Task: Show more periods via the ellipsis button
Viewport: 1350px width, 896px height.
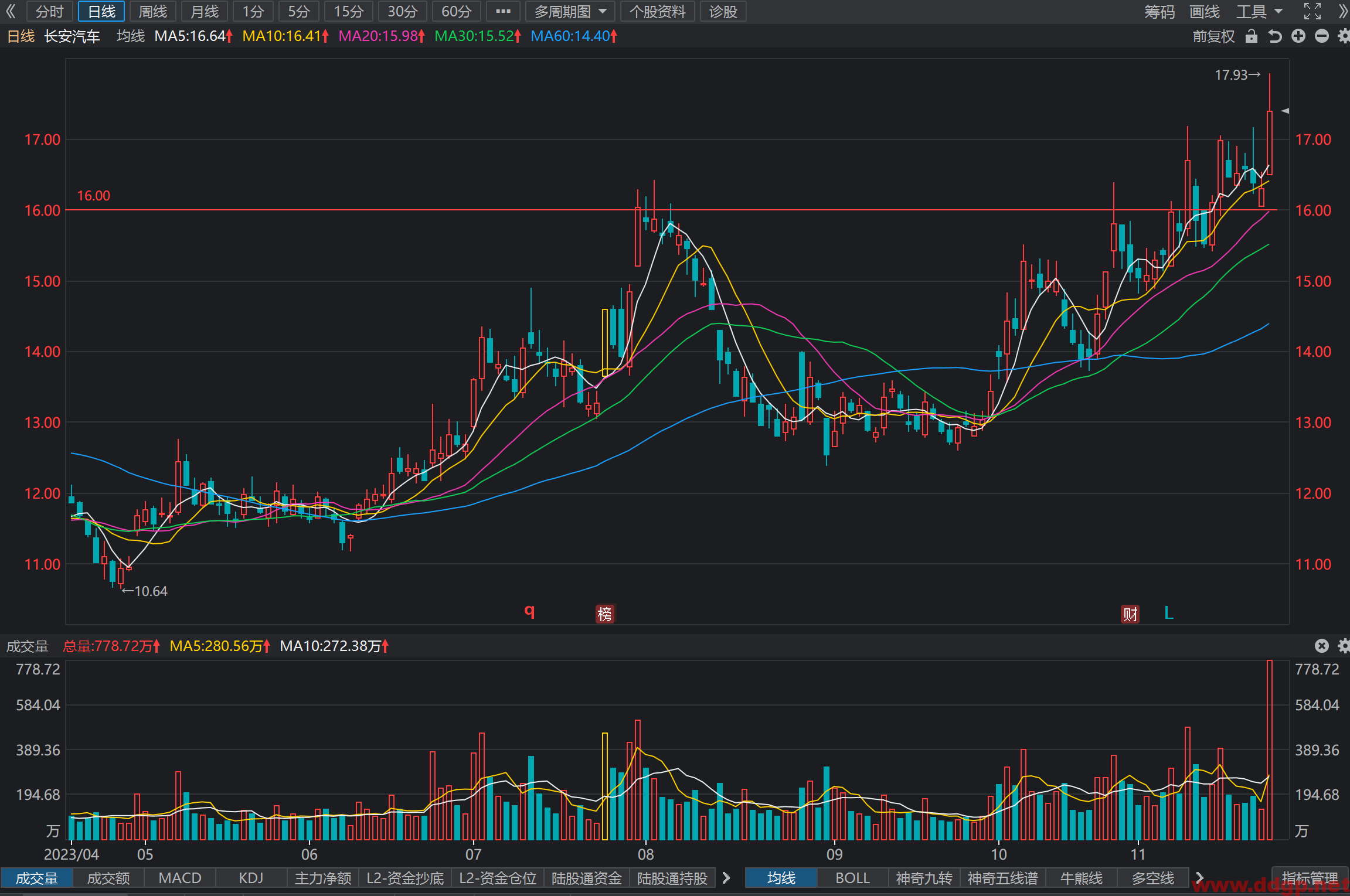Action: tap(503, 12)
